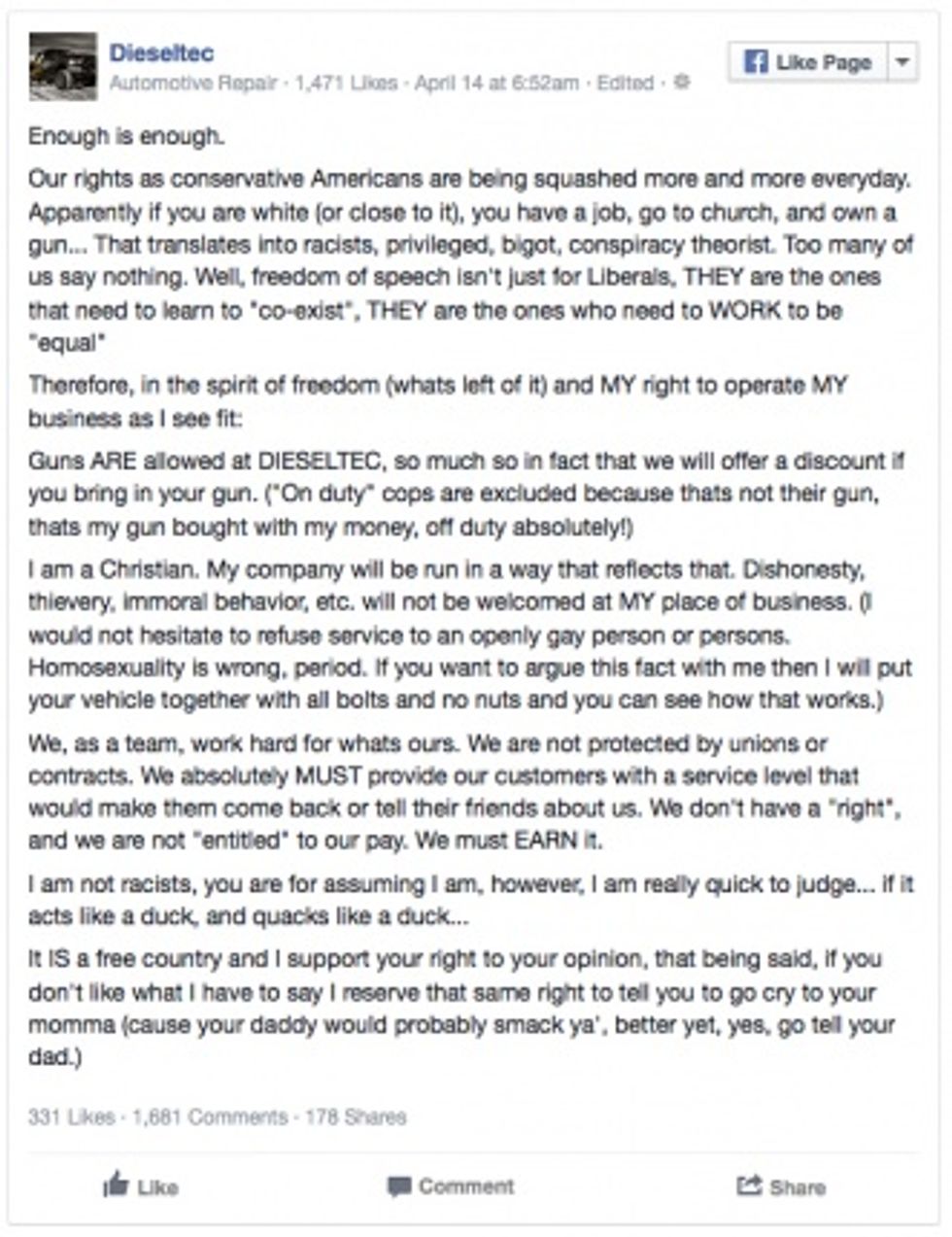
Task: Click the Automotive Repair category link
Action: tap(193, 84)
